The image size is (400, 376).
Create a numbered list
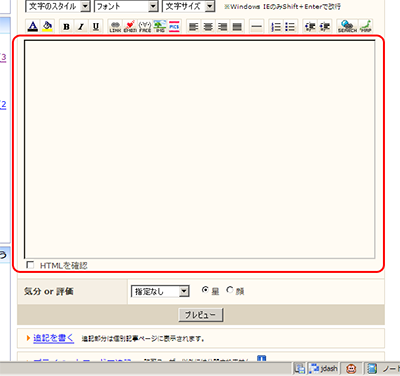pyautogui.click(x=276, y=26)
